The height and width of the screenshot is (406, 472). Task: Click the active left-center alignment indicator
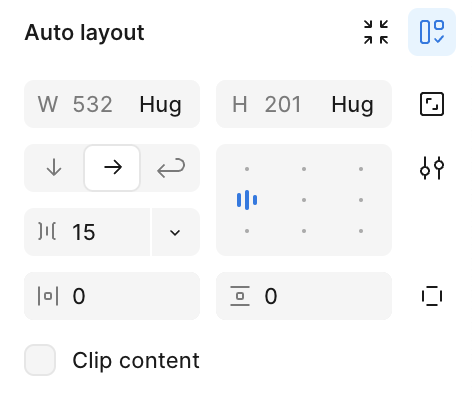point(247,200)
